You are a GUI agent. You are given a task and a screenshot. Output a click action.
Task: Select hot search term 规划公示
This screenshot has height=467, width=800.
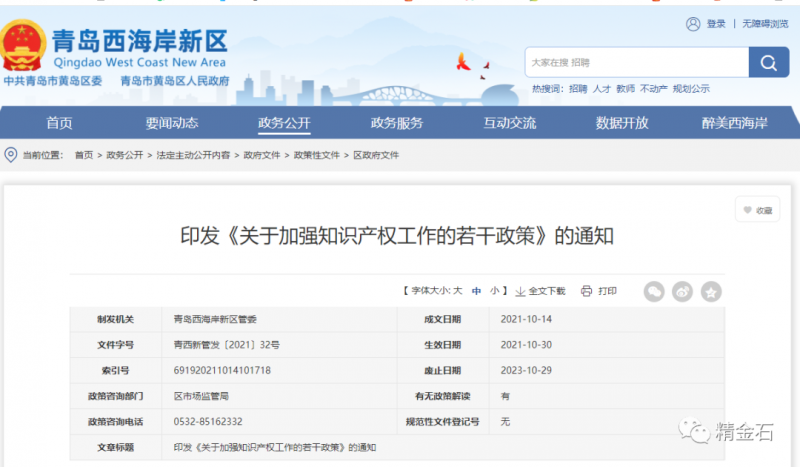pyautogui.click(x=691, y=89)
